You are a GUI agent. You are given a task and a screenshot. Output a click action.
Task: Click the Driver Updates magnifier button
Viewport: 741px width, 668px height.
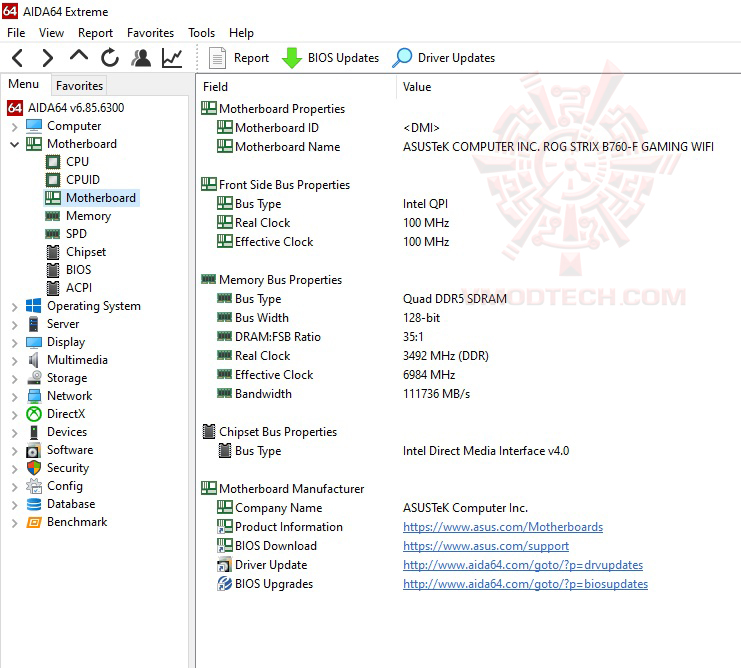click(444, 58)
